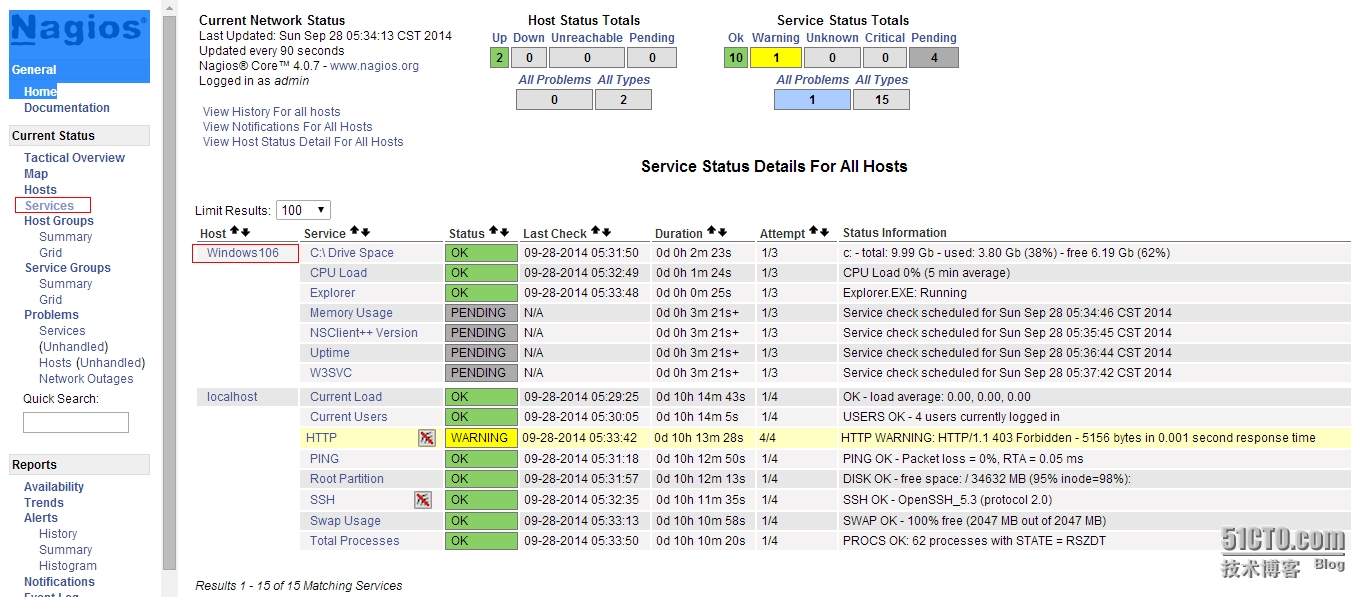Sort descending using Service column down arrow
Screen dimensions: 1364x597
coord(365,232)
